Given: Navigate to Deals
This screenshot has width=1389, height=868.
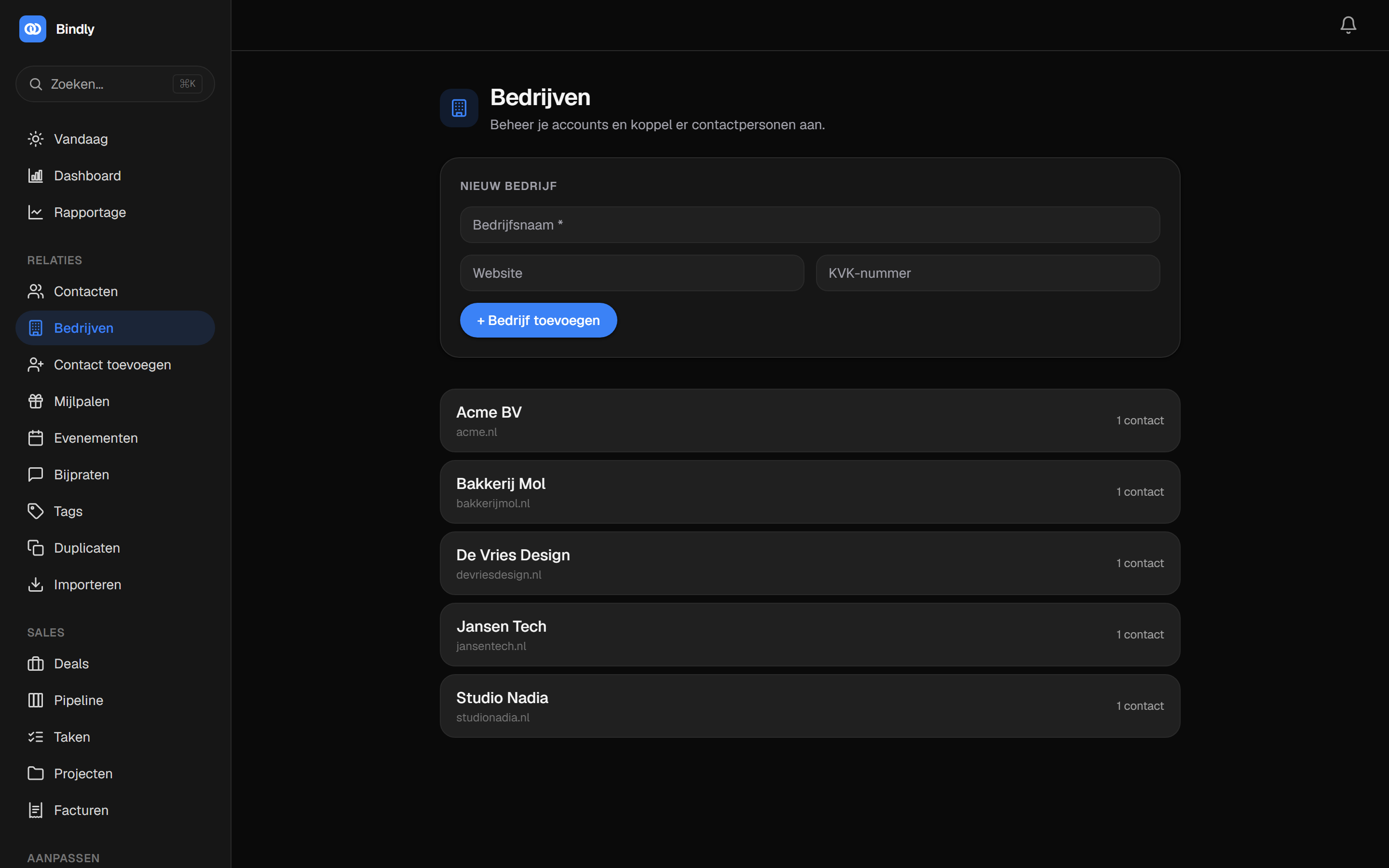Looking at the screenshot, I should (115, 664).
